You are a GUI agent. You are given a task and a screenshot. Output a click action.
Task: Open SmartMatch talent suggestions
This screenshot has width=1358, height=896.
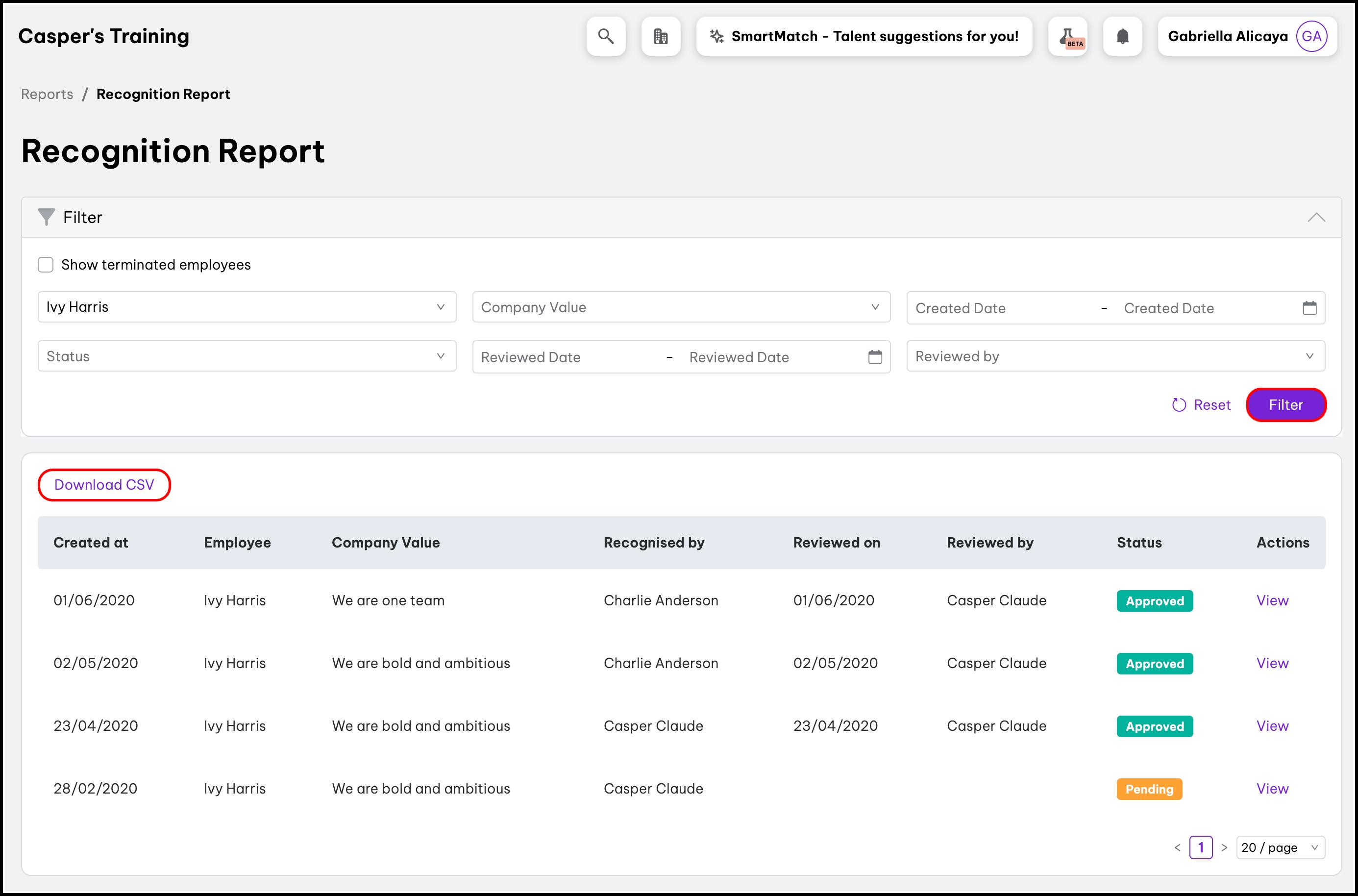tap(864, 37)
